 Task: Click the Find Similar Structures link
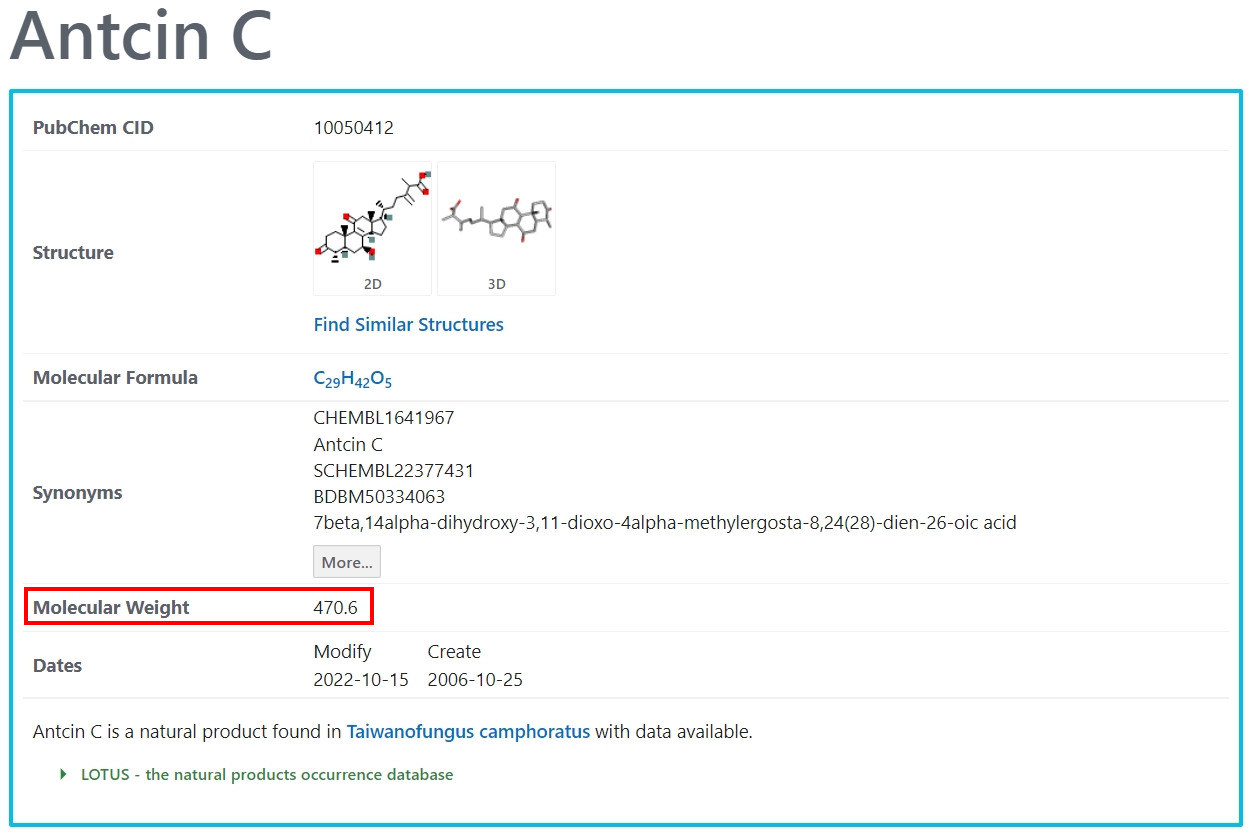click(408, 325)
